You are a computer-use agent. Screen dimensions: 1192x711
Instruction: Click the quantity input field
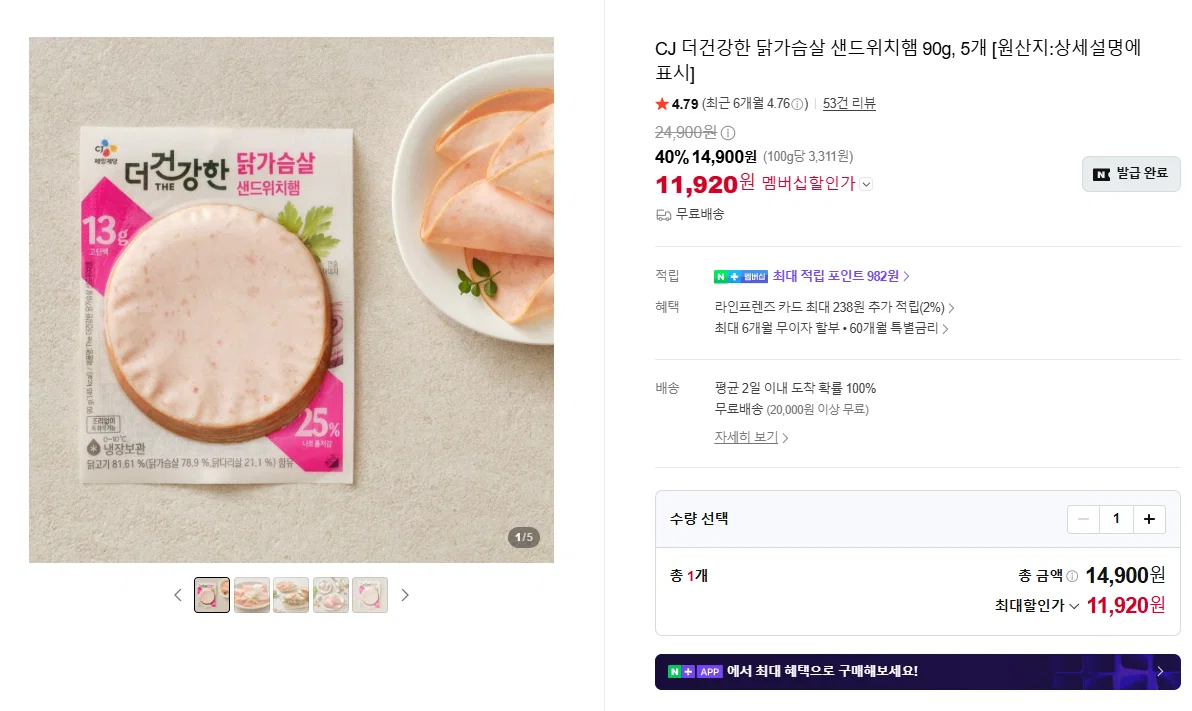1116,519
